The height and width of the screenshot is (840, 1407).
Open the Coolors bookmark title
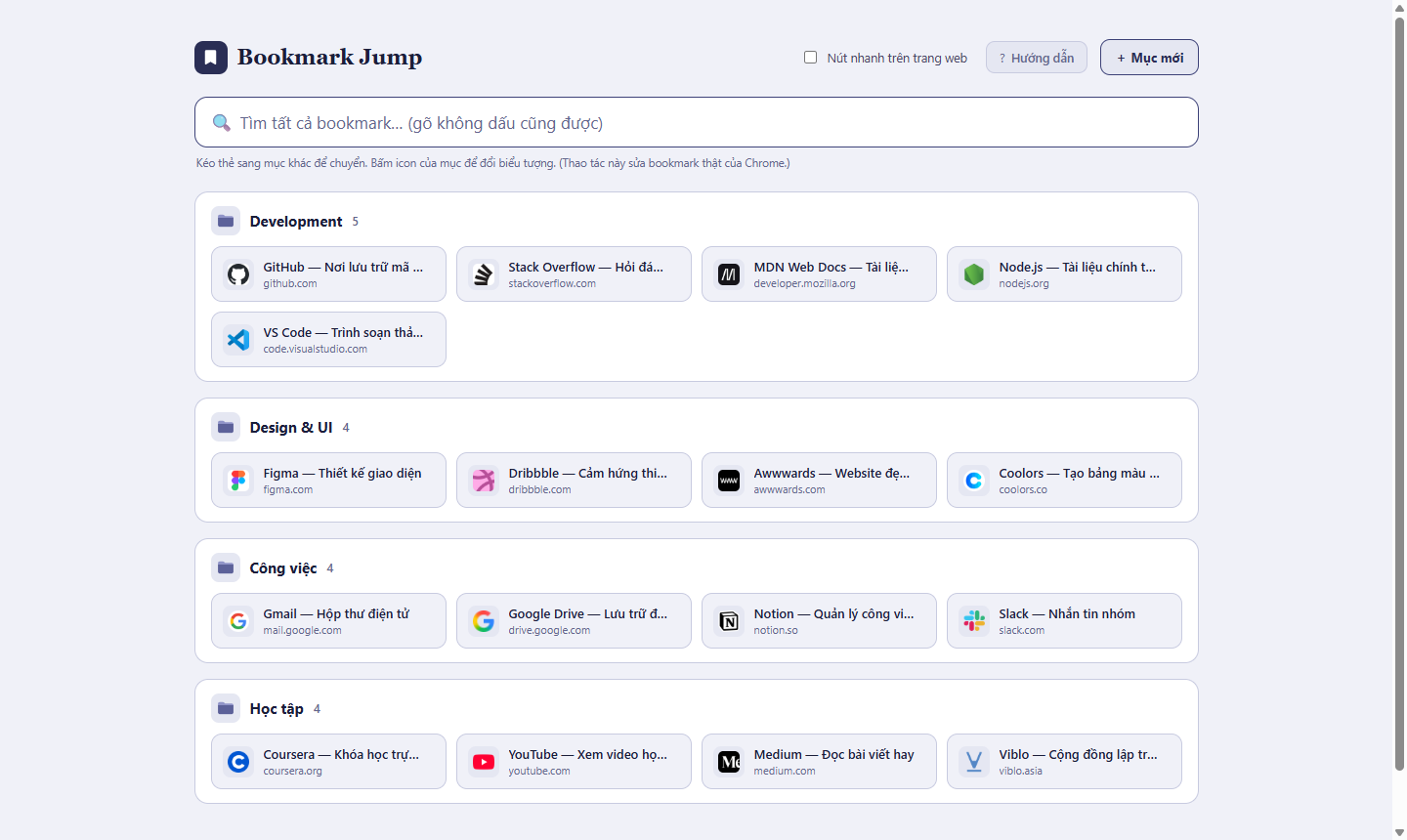coord(1079,473)
